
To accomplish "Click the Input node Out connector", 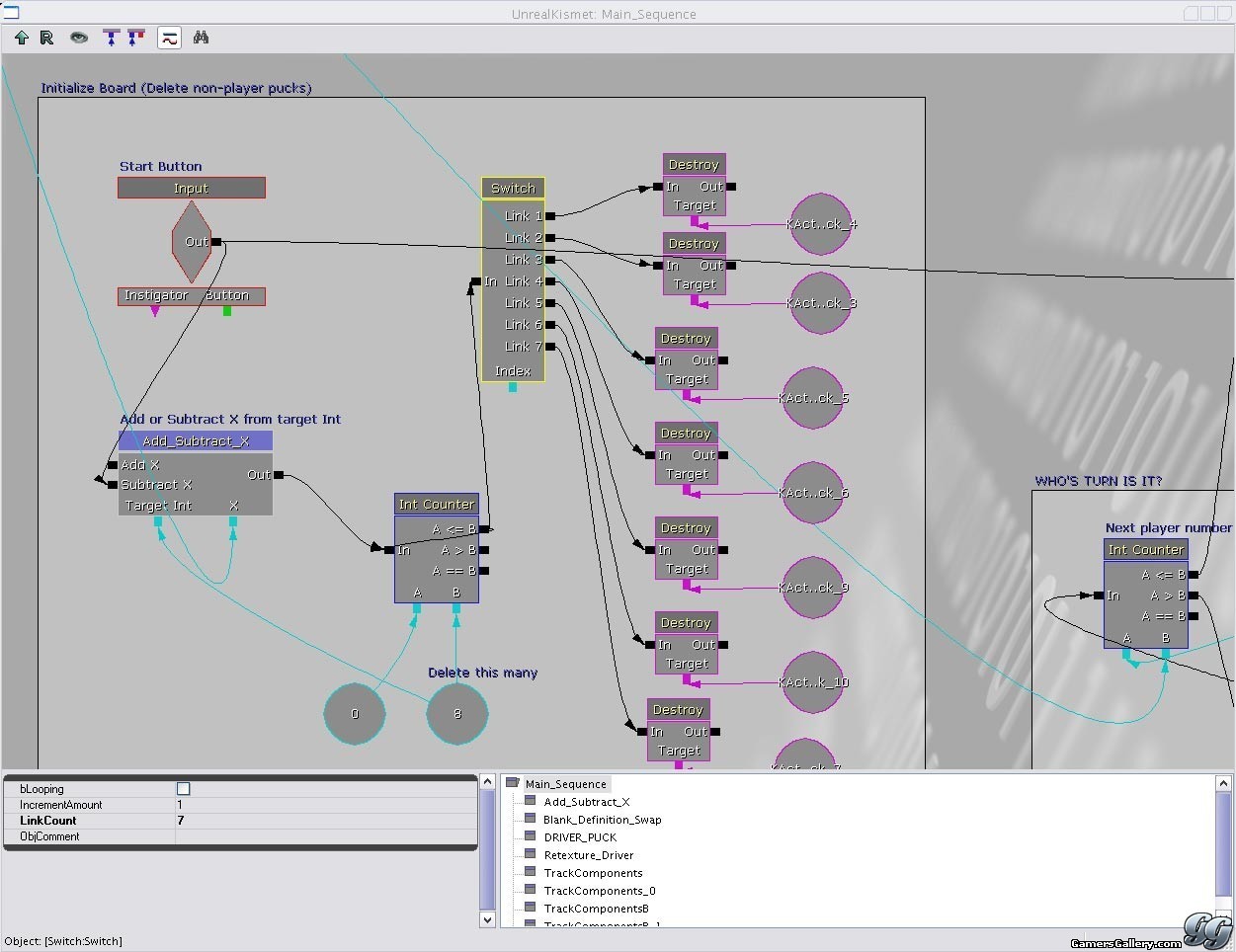I will tap(216, 242).
